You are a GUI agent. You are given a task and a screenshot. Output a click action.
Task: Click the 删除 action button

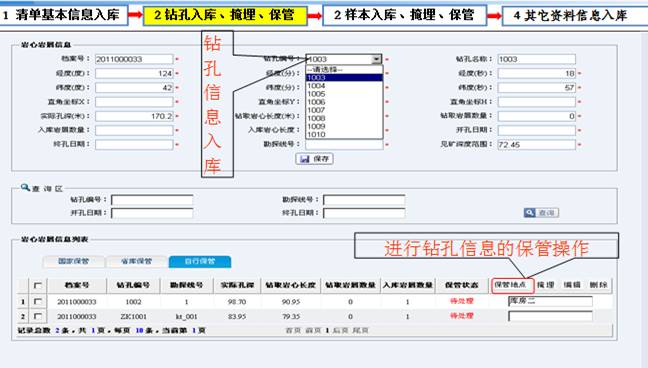point(598,285)
